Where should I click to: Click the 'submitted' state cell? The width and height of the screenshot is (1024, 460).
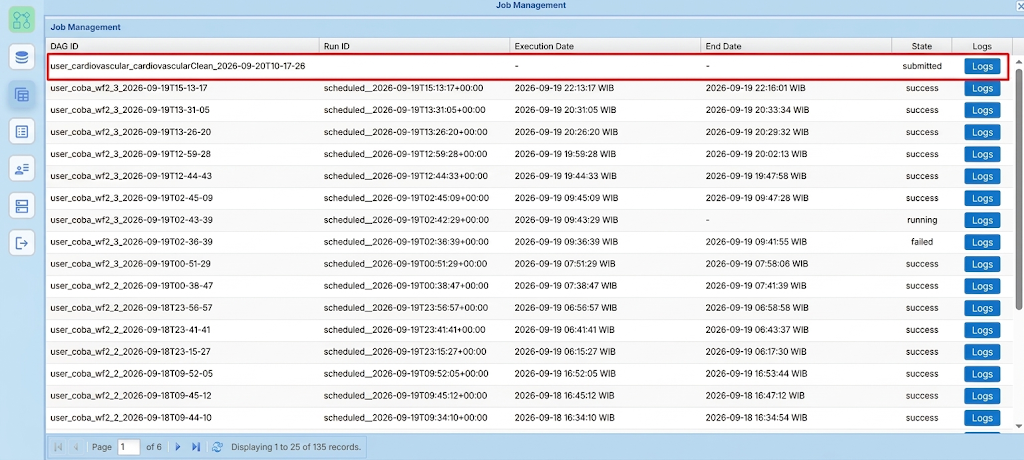click(922, 66)
